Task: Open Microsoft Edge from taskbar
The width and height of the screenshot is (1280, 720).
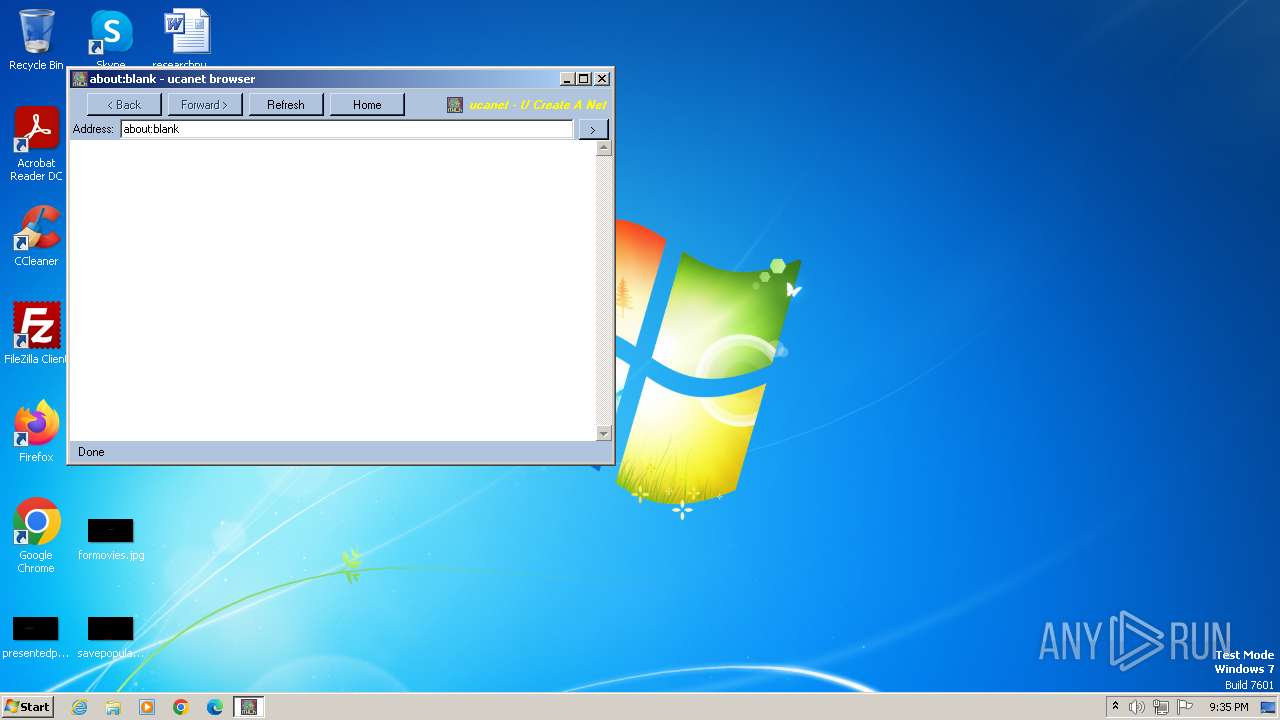Action: (215, 707)
